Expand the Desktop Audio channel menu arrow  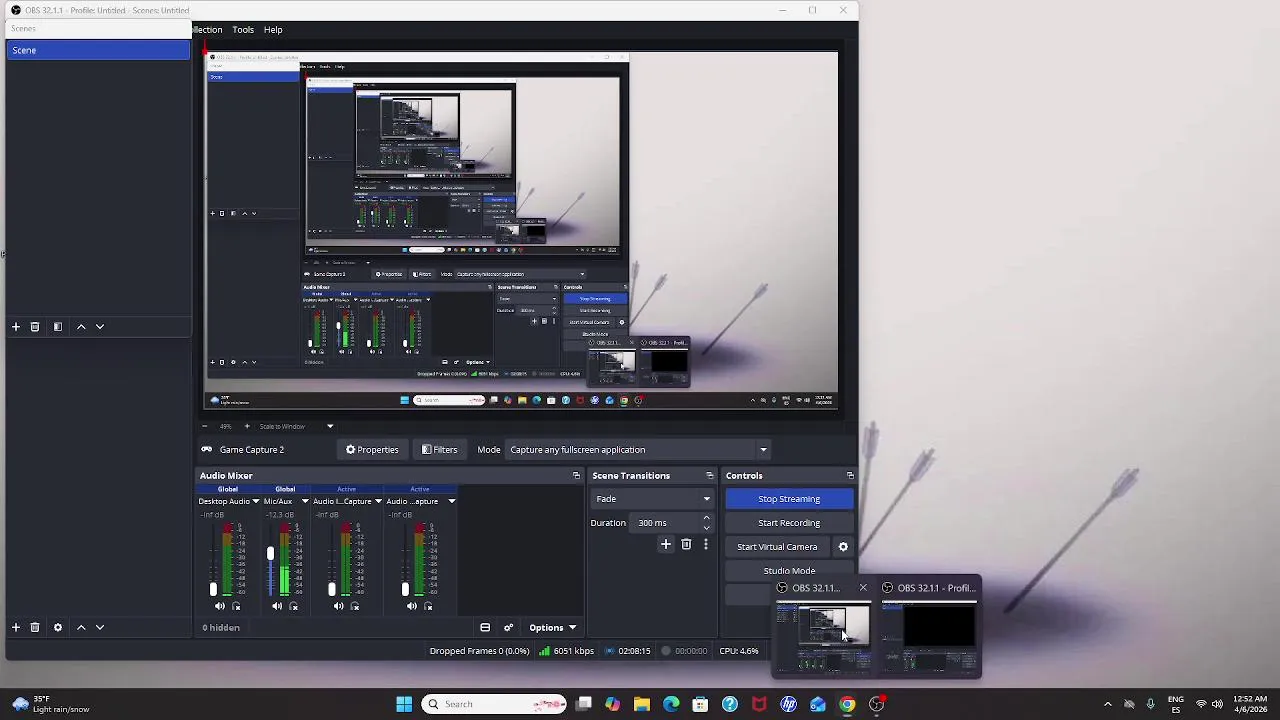click(x=256, y=501)
